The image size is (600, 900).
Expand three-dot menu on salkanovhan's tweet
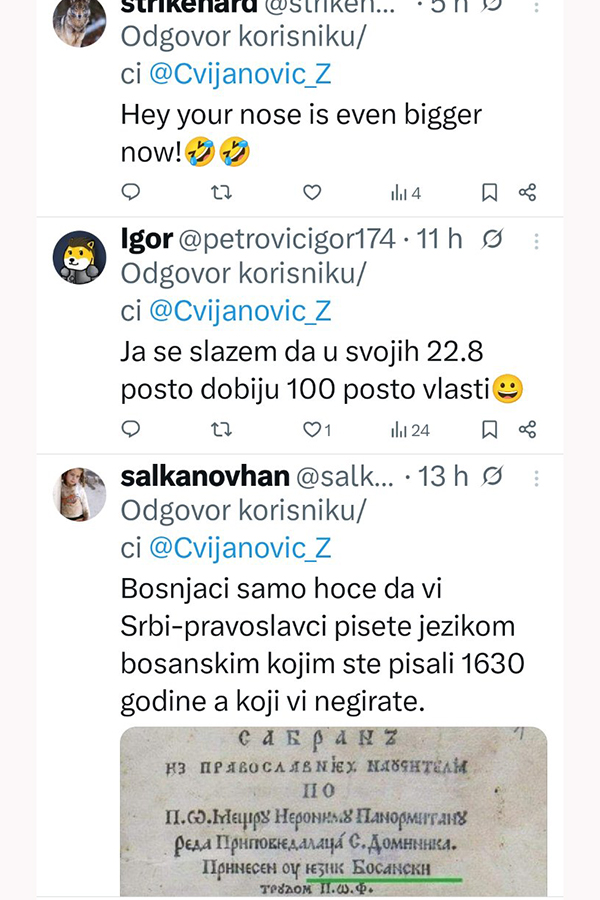(537, 477)
